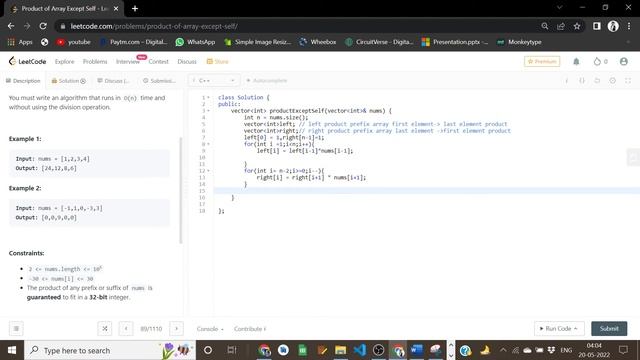Open the Contest page
The width and height of the screenshot is (640, 360).
tap(158, 61)
